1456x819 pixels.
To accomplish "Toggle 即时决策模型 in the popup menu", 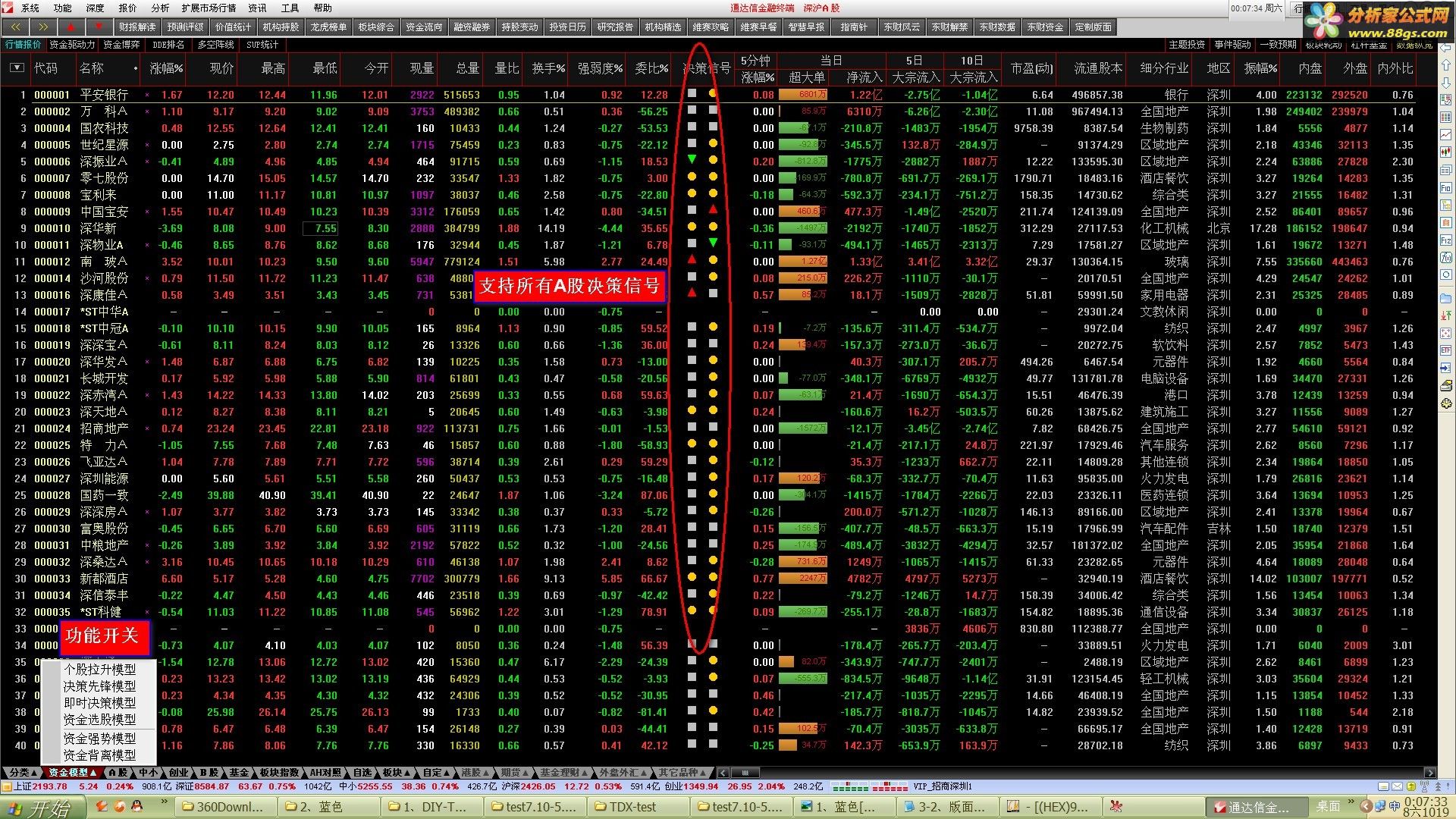I will pos(99,703).
